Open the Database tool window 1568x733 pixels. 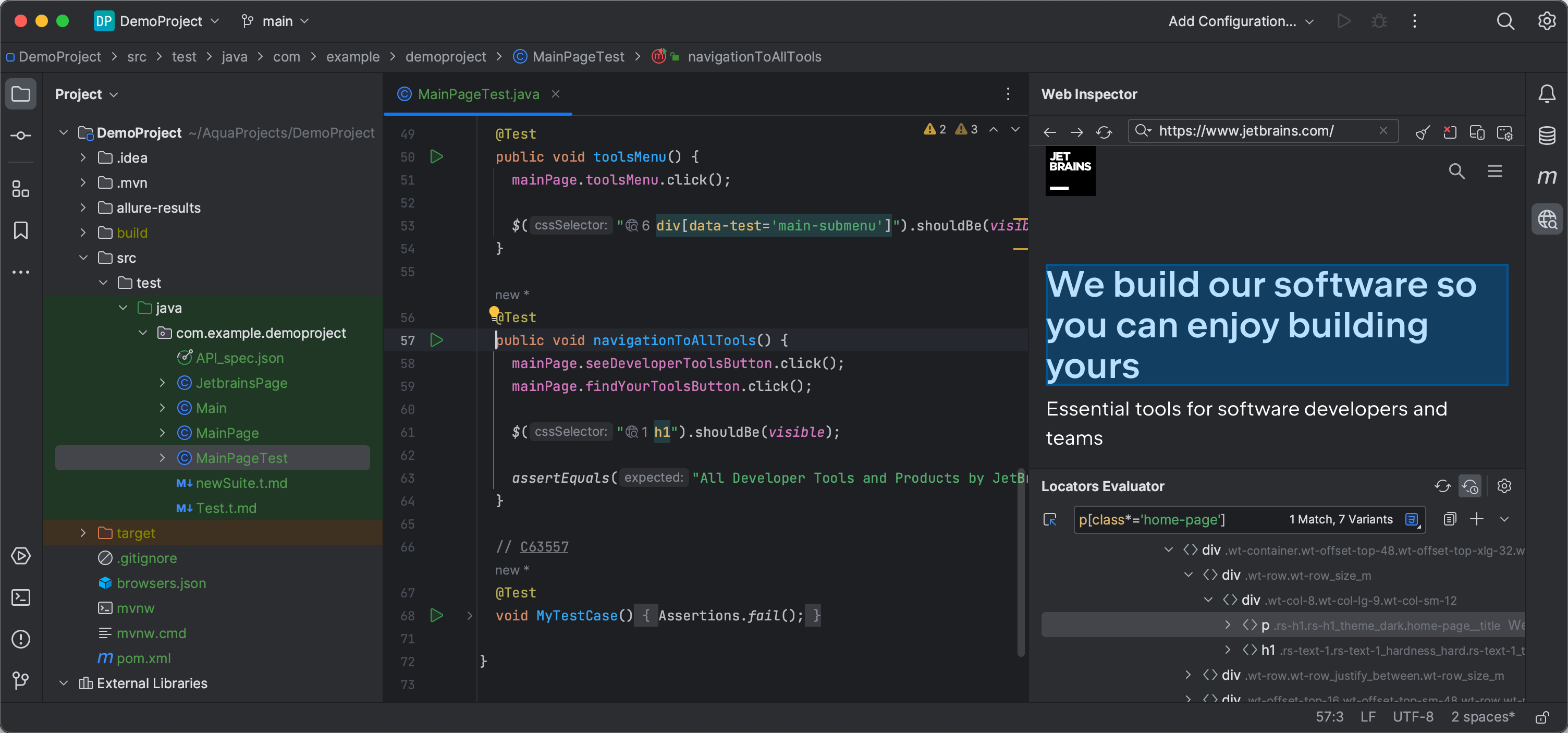1547,135
